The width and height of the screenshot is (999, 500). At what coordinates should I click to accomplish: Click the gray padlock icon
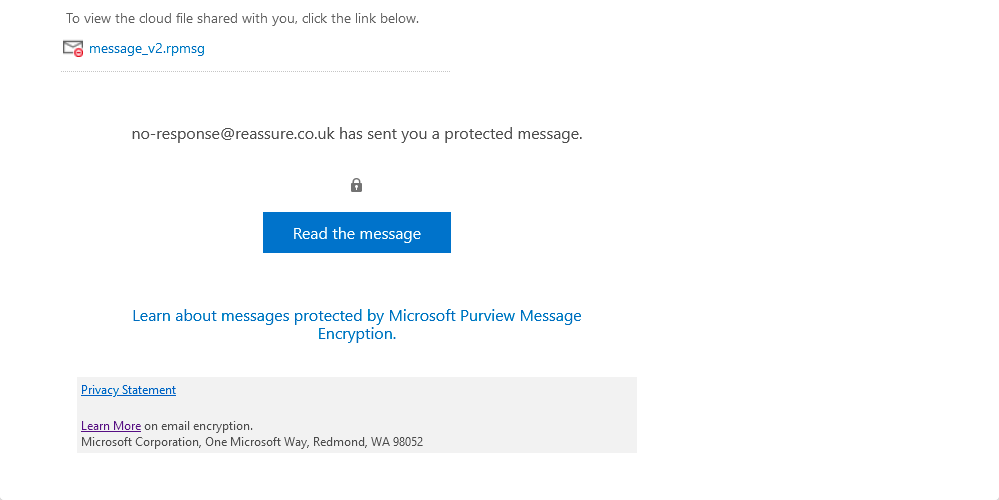click(x=356, y=185)
